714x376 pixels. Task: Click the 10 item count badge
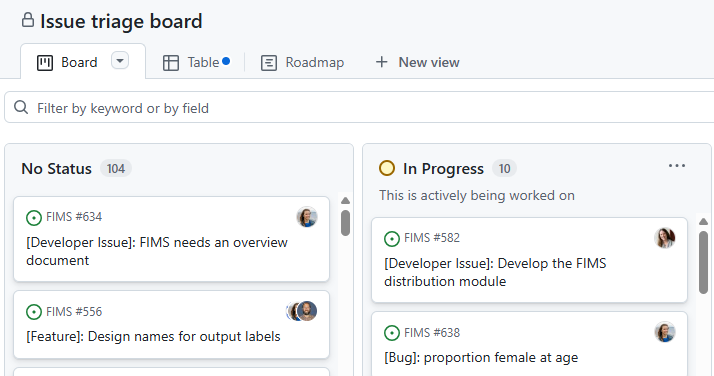point(504,169)
